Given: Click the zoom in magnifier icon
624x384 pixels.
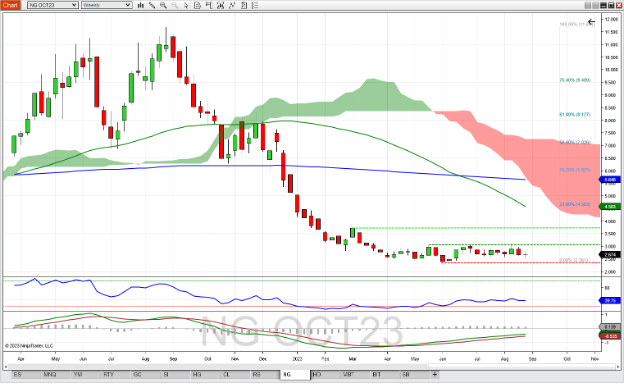Looking at the screenshot, I should point(163,5).
